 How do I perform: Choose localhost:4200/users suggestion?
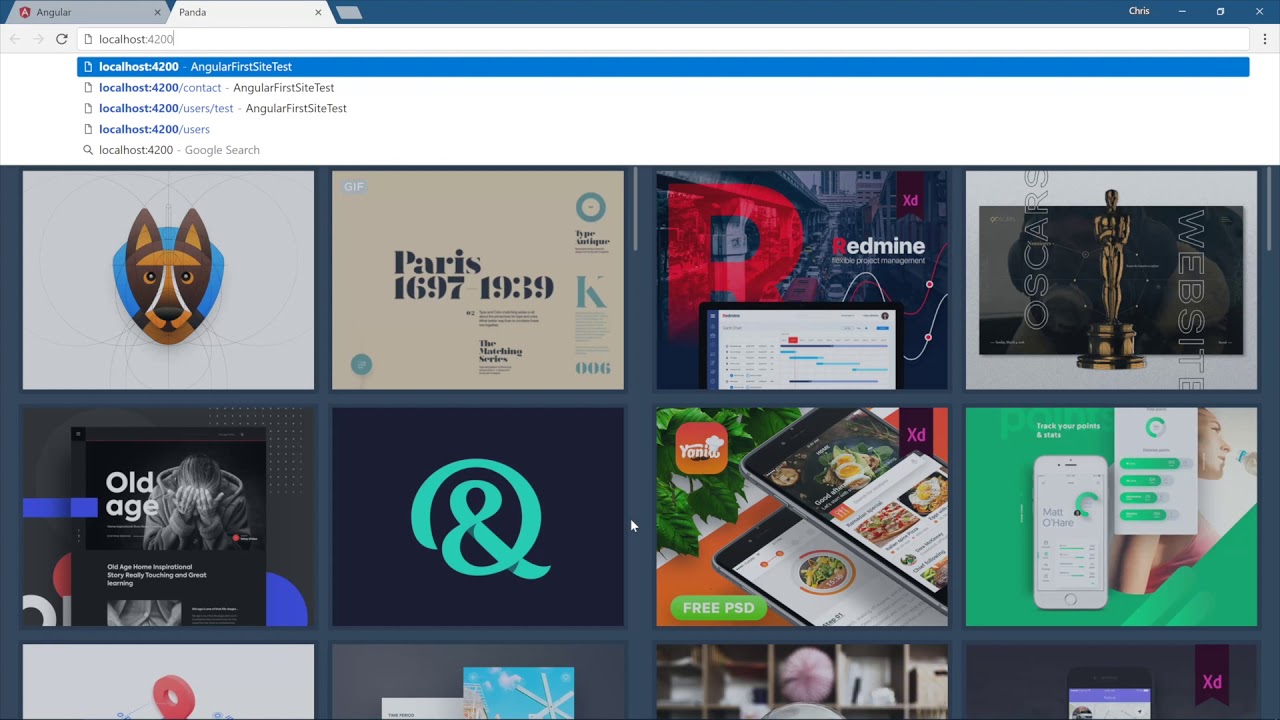[x=663, y=129]
